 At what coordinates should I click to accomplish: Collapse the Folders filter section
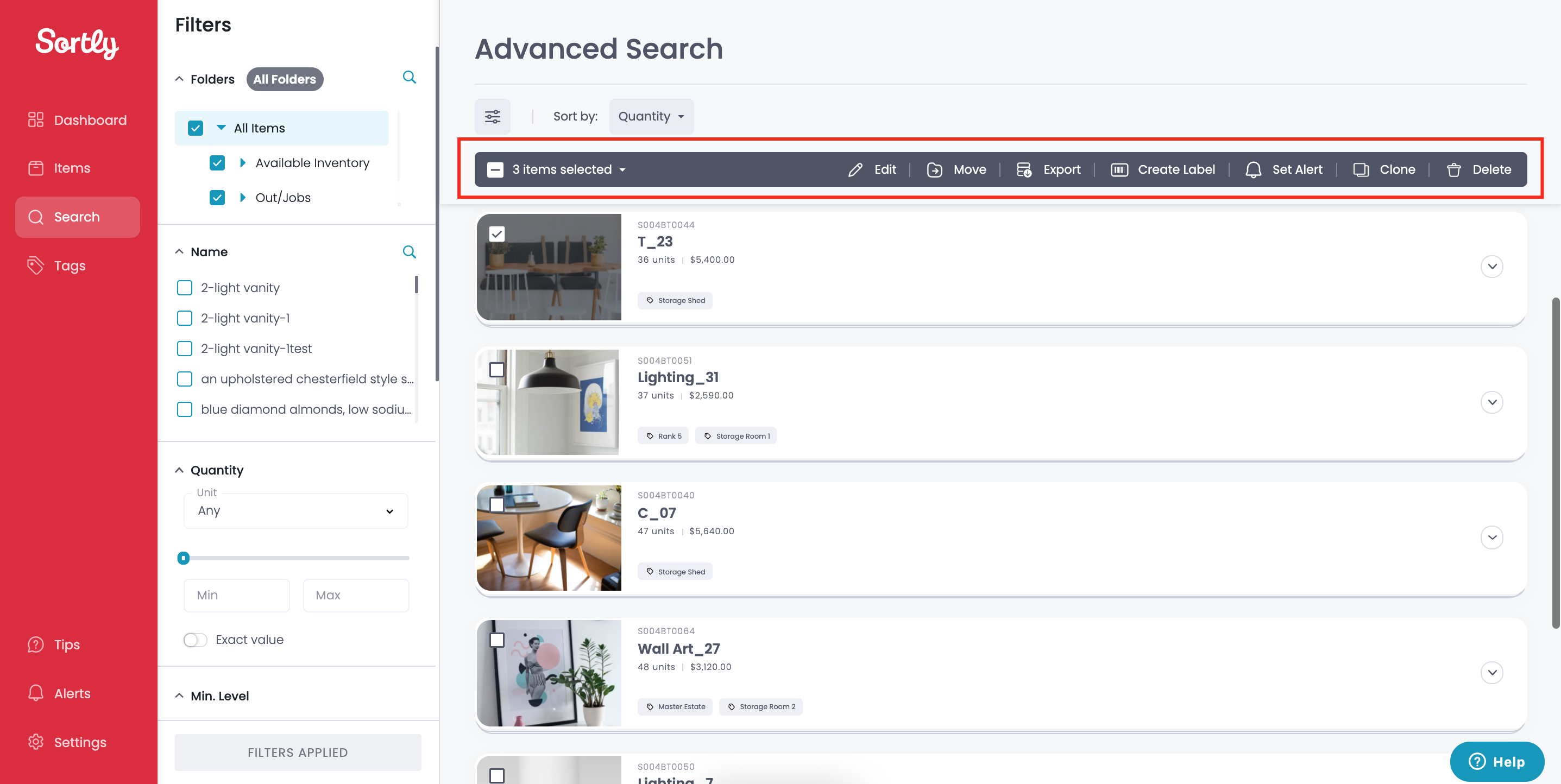(x=179, y=79)
